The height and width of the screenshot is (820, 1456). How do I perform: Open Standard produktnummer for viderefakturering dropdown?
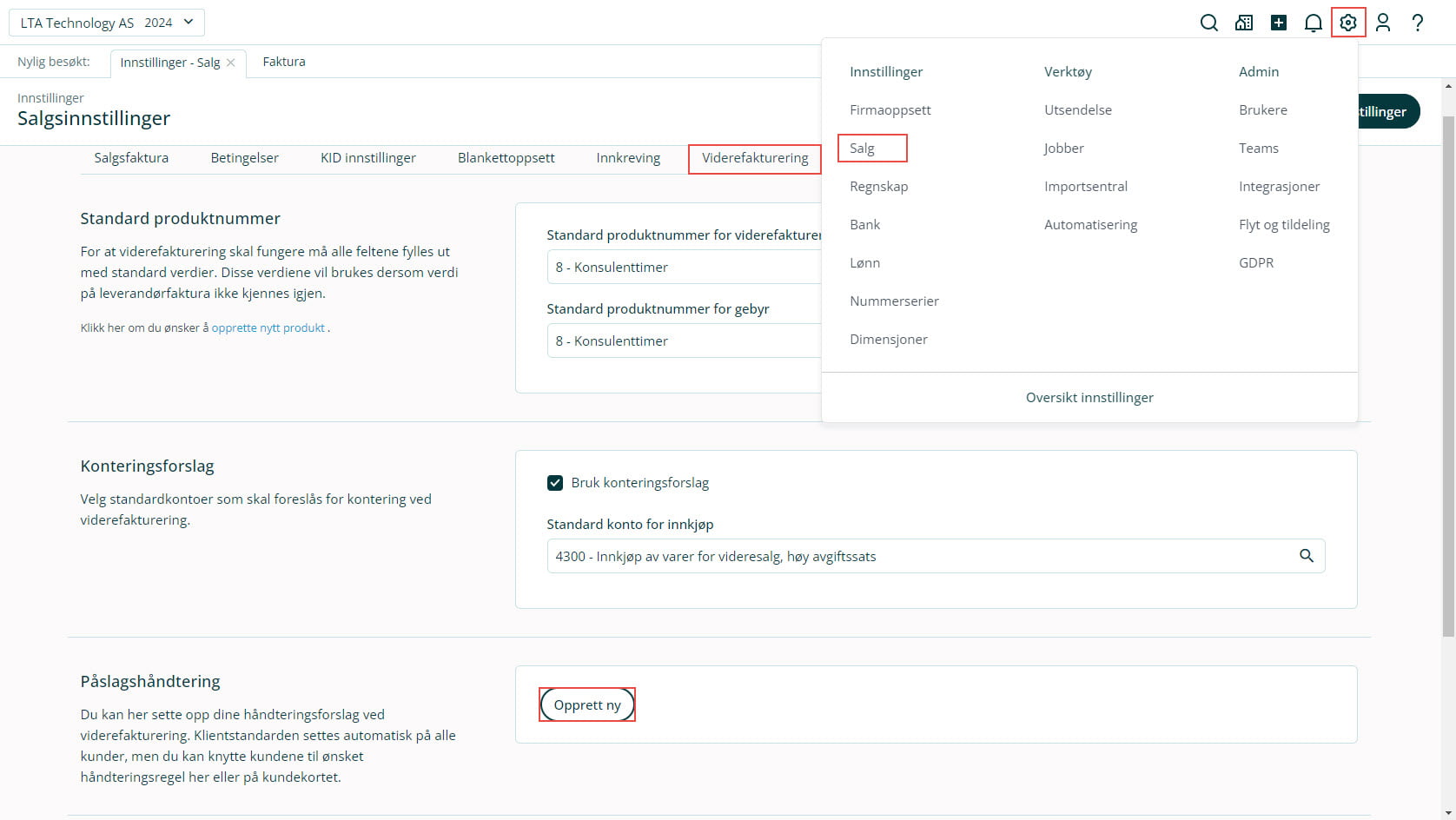pos(682,268)
